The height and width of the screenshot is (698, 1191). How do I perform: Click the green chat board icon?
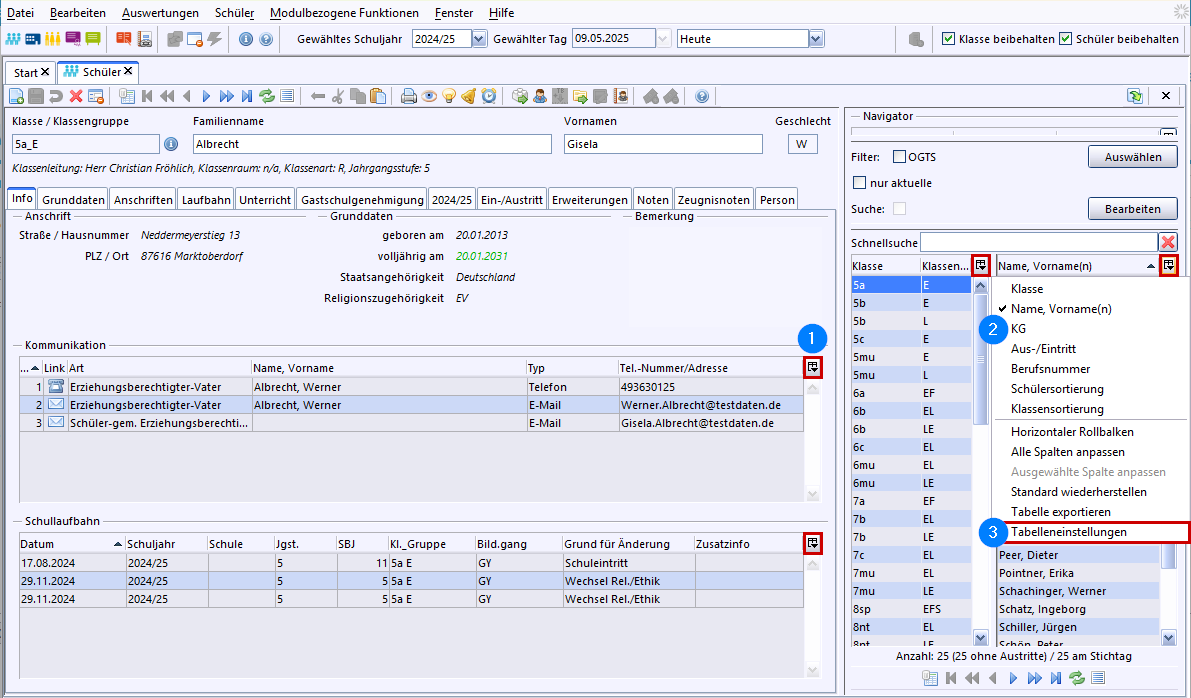(93, 39)
